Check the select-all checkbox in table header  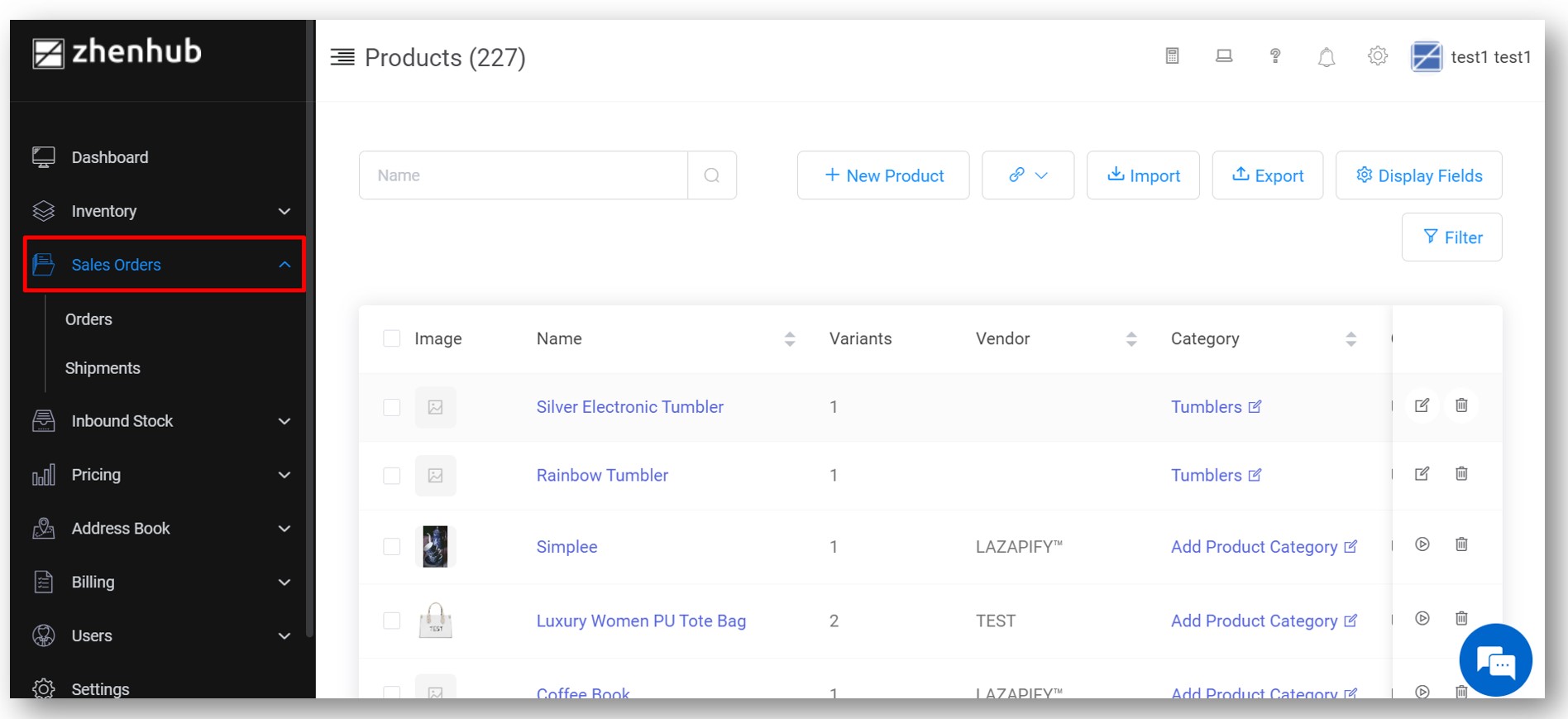point(392,338)
